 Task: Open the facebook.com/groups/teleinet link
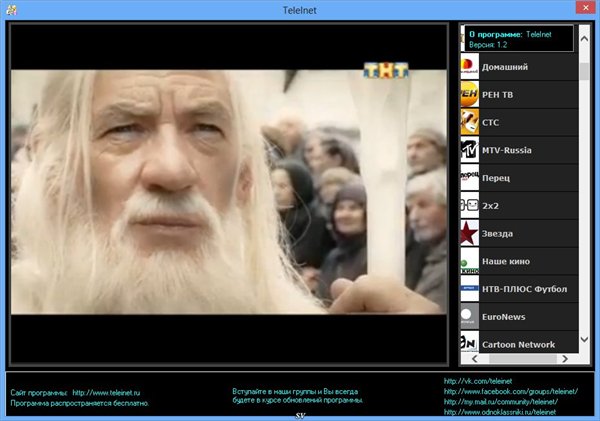pyautogui.click(x=511, y=391)
